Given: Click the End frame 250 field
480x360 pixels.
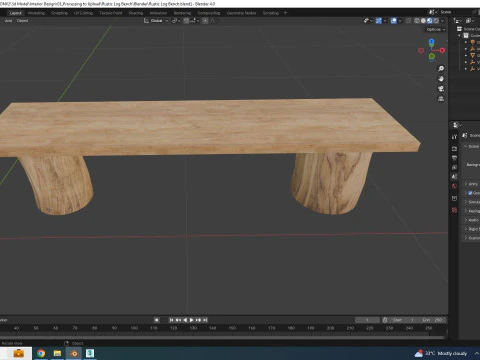Looking at the screenshot, I should coord(432,320).
